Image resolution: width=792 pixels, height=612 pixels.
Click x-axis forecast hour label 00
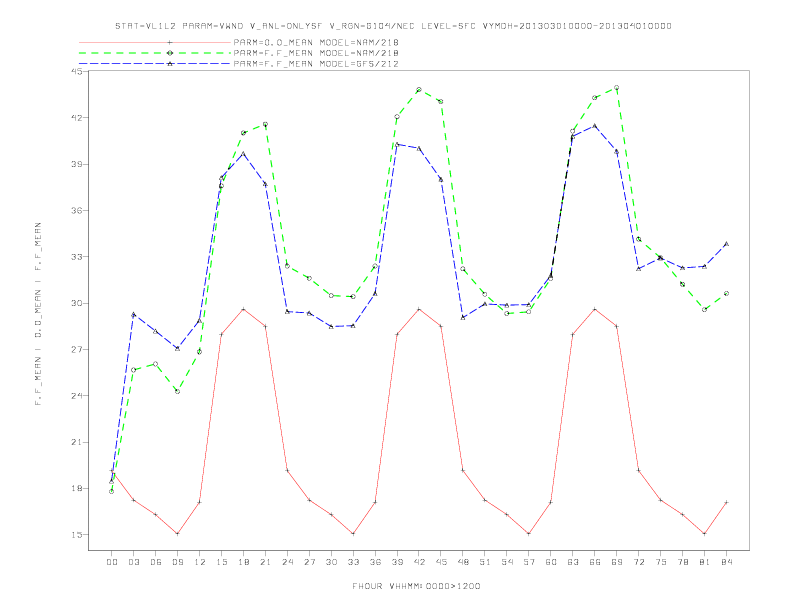(112, 562)
